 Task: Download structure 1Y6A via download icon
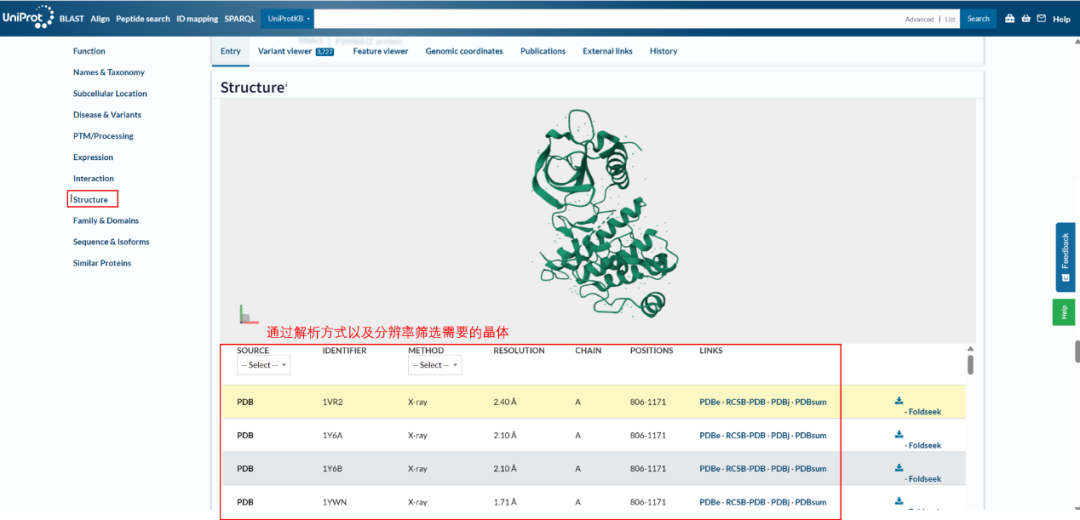(x=899, y=434)
